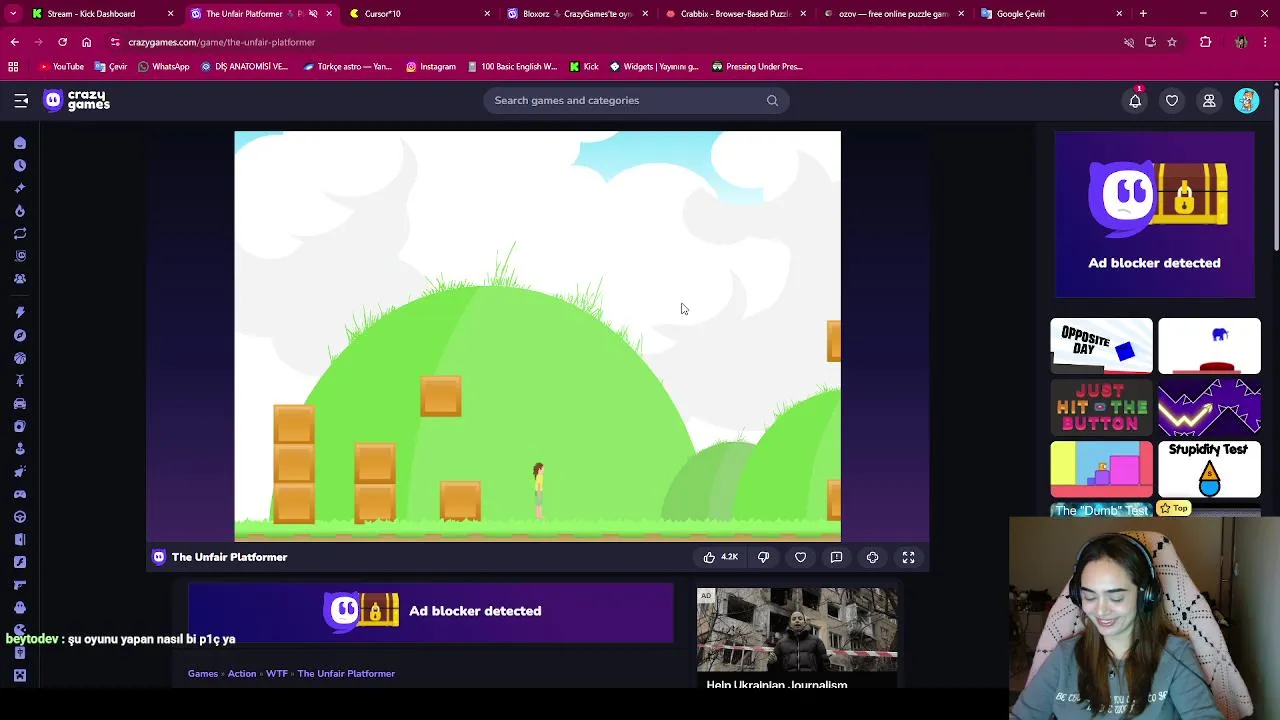Open Stupidity Test game thumbnail
1280x720 pixels.
(x=1209, y=468)
